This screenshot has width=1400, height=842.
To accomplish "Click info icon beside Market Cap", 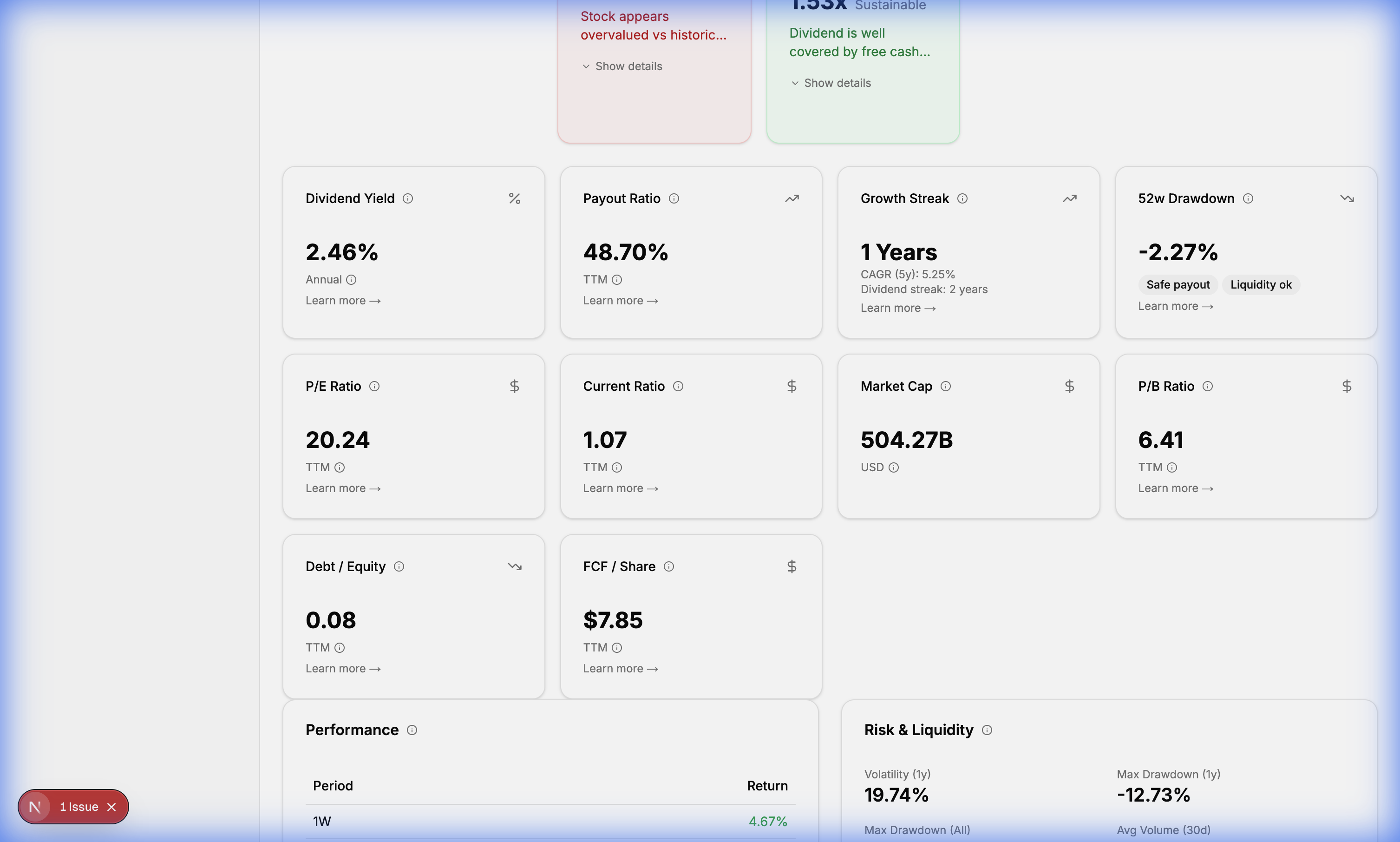I will tap(945, 387).
